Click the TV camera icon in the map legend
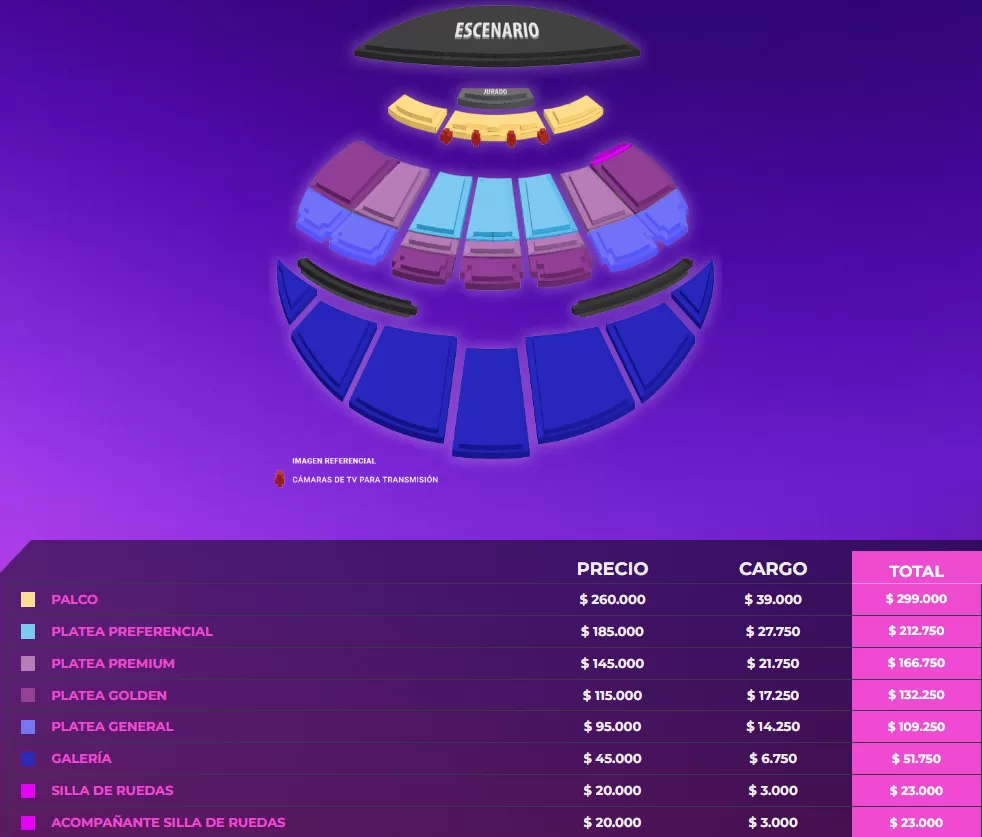 coord(280,479)
